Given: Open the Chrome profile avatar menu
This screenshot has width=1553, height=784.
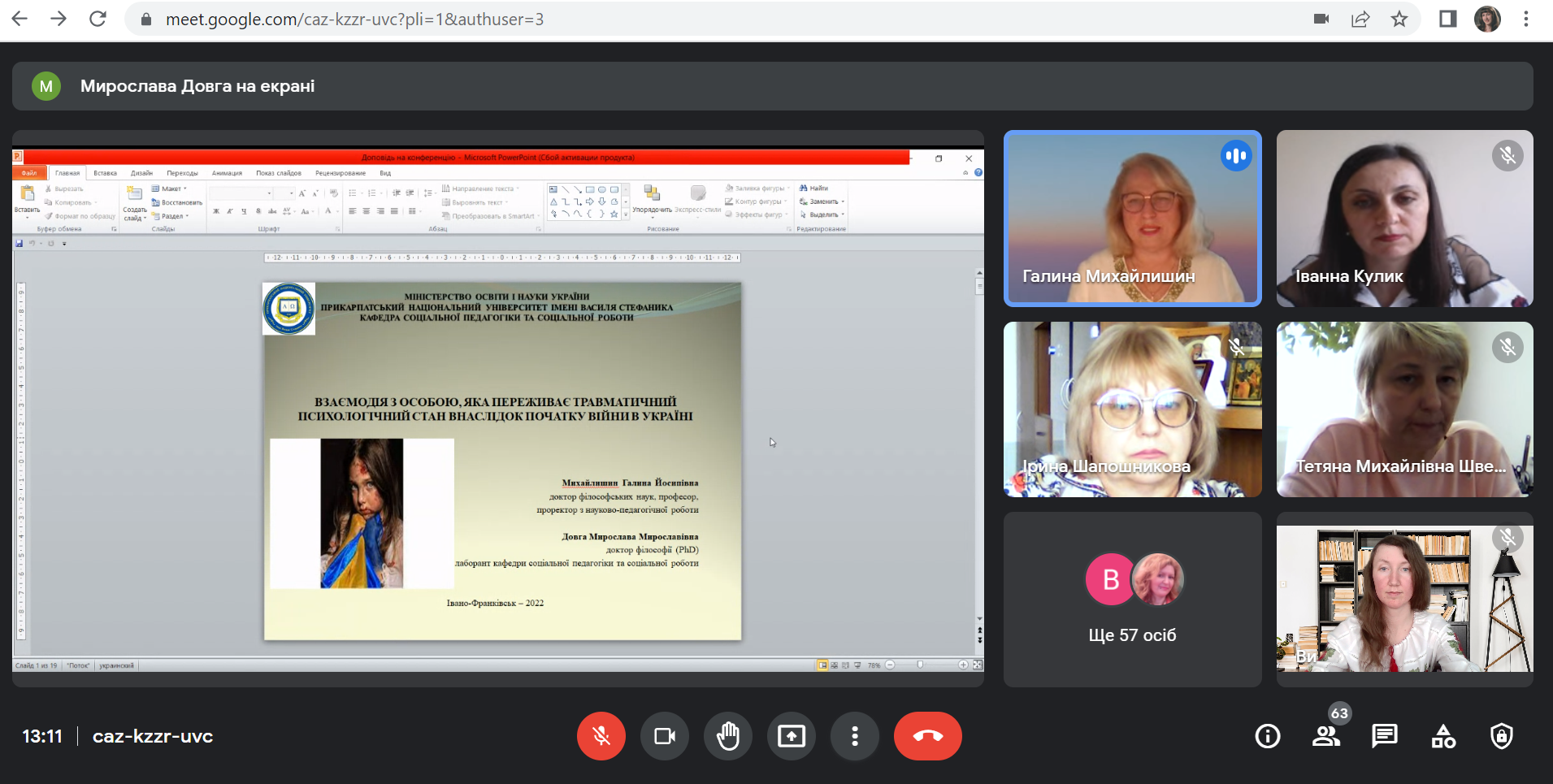Looking at the screenshot, I should coord(1487,19).
